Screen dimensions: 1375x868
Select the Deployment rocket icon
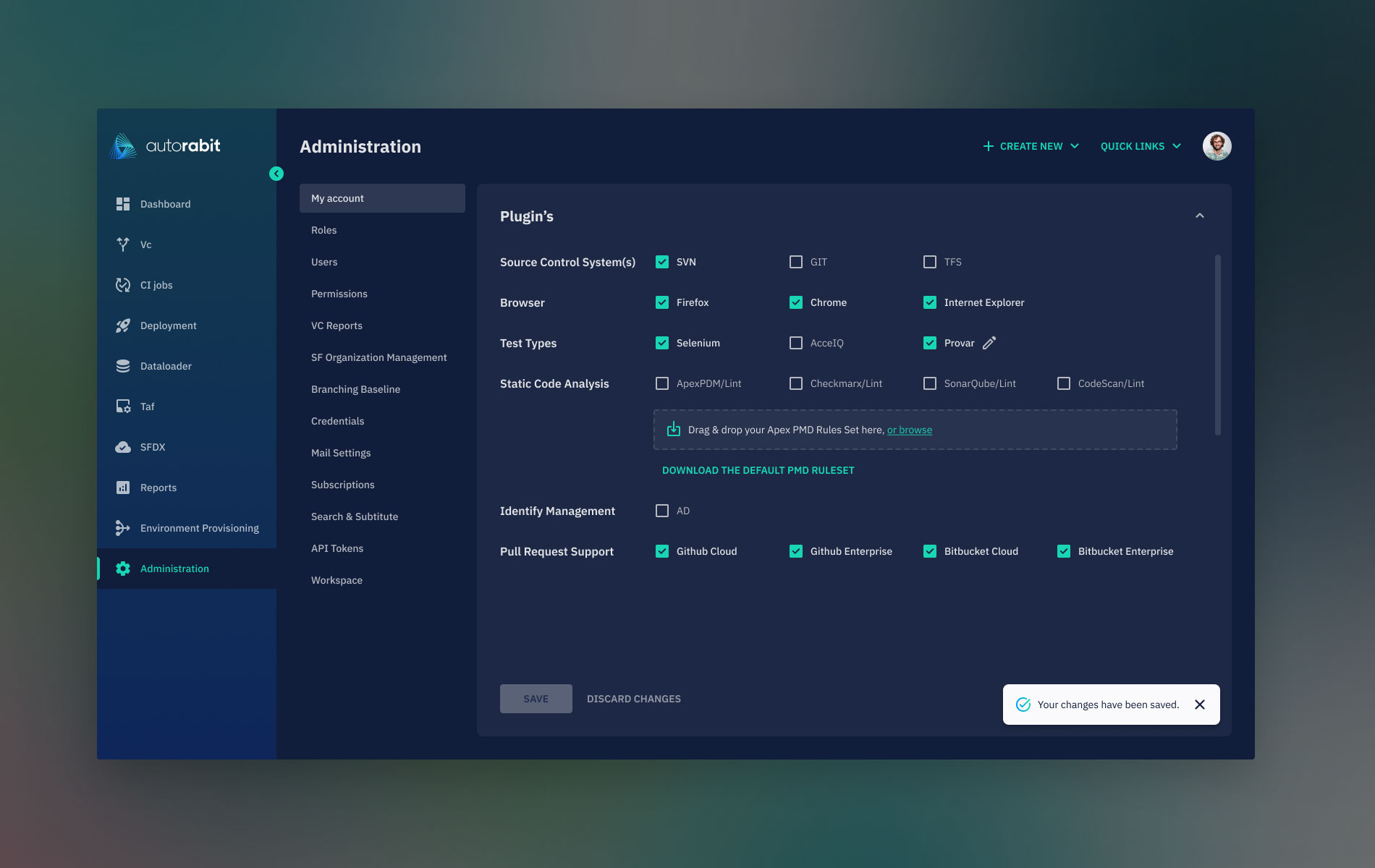click(x=123, y=325)
